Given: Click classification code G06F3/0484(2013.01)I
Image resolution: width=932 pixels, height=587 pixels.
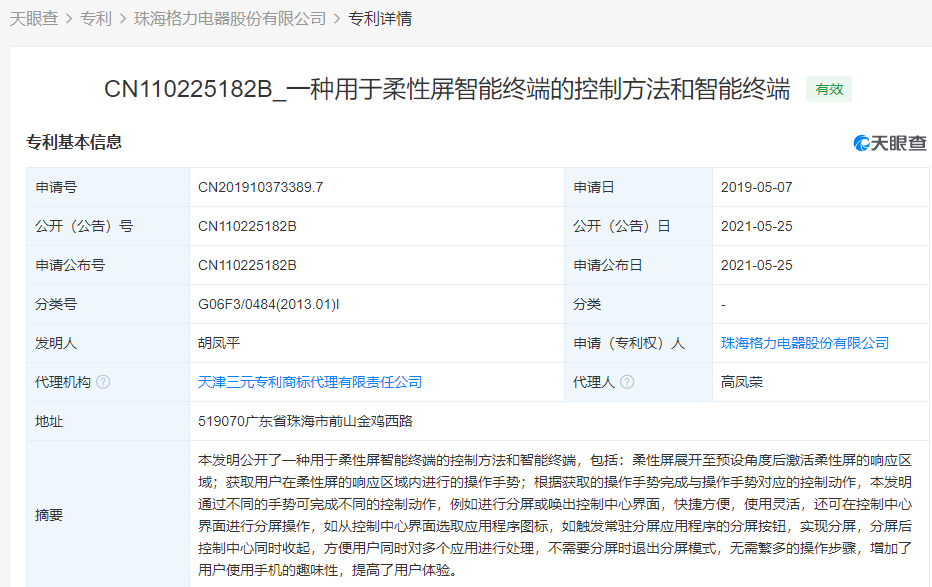Looking at the screenshot, I should pos(269,304).
